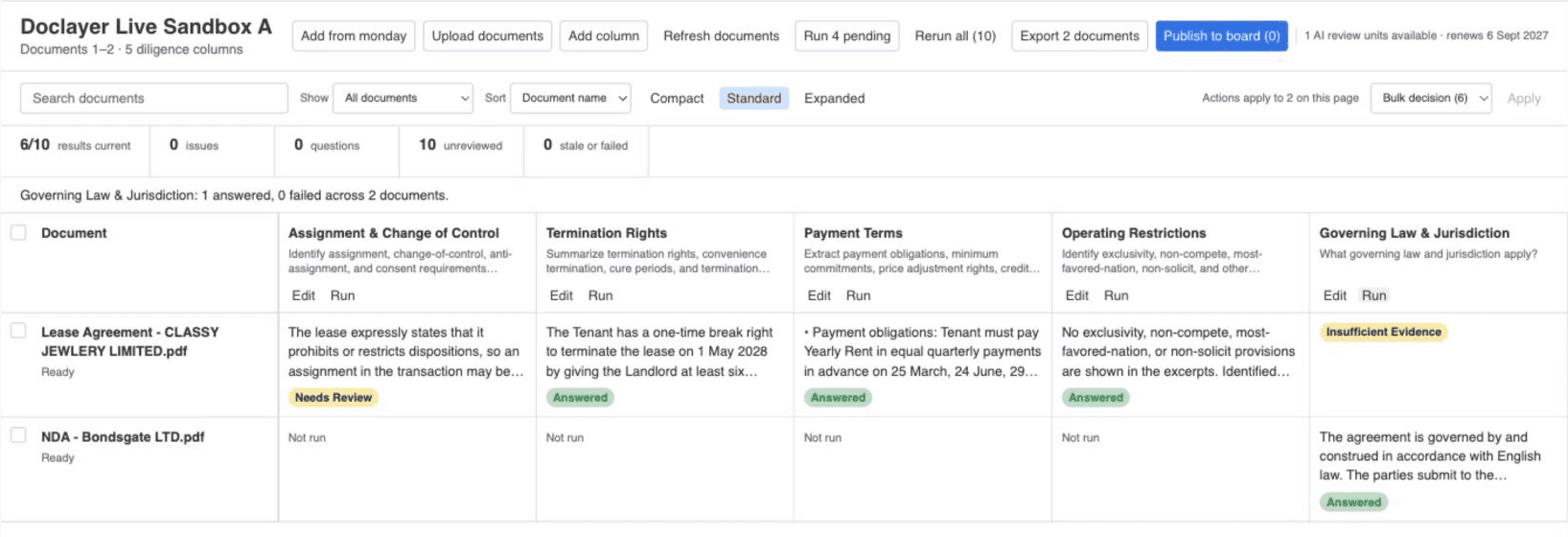Click Not run under Payment Terms
1568x537 pixels.
[x=822, y=437]
